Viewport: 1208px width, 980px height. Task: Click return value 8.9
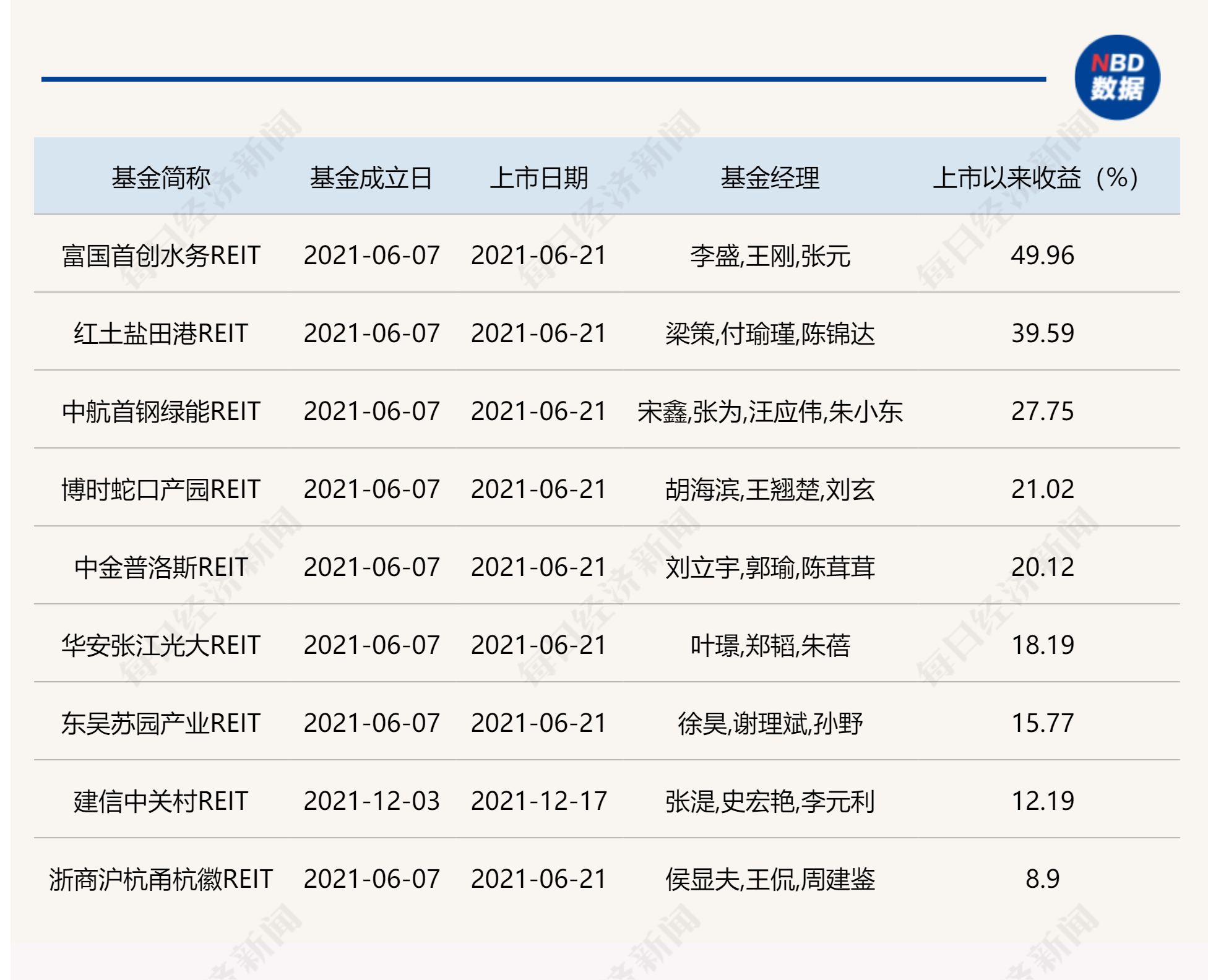click(x=1043, y=879)
